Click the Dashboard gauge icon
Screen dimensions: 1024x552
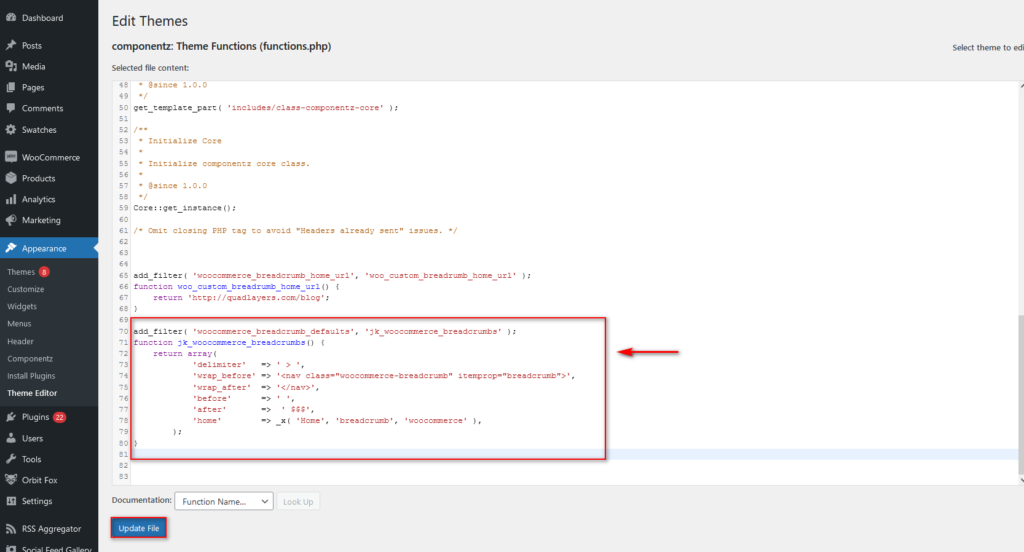click(x=11, y=18)
